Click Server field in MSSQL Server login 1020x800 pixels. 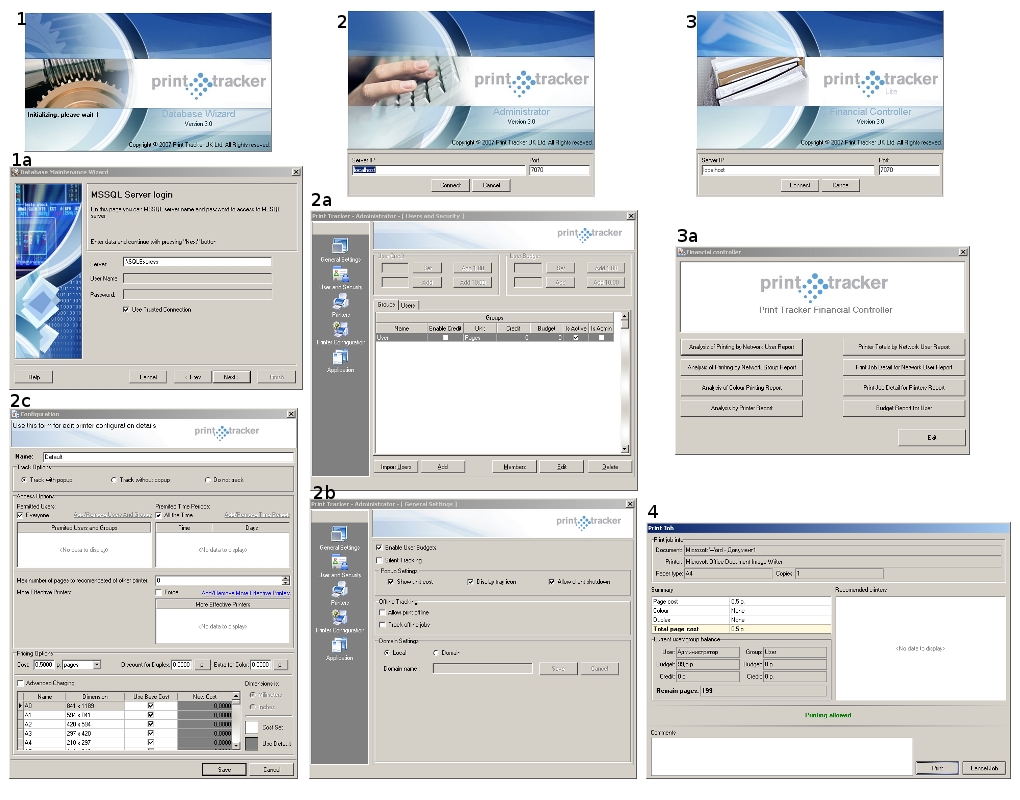pyautogui.click(x=197, y=261)
